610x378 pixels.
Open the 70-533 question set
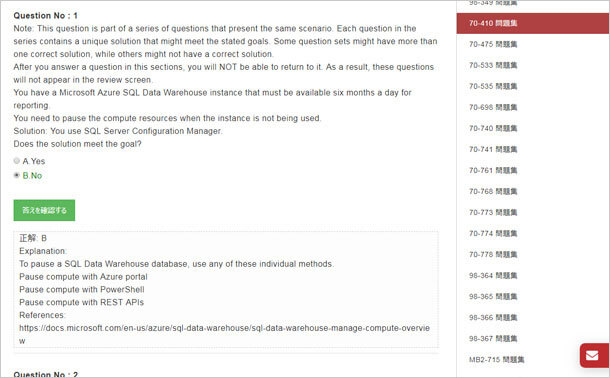pyautogui.click(x=493, y=65)
